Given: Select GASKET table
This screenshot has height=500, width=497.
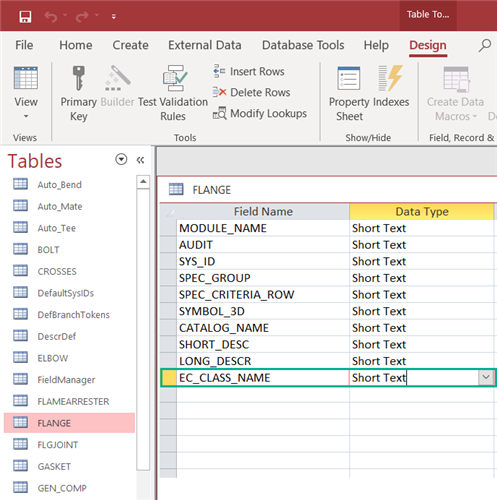Looking at the screenshot, I should 54,466.
